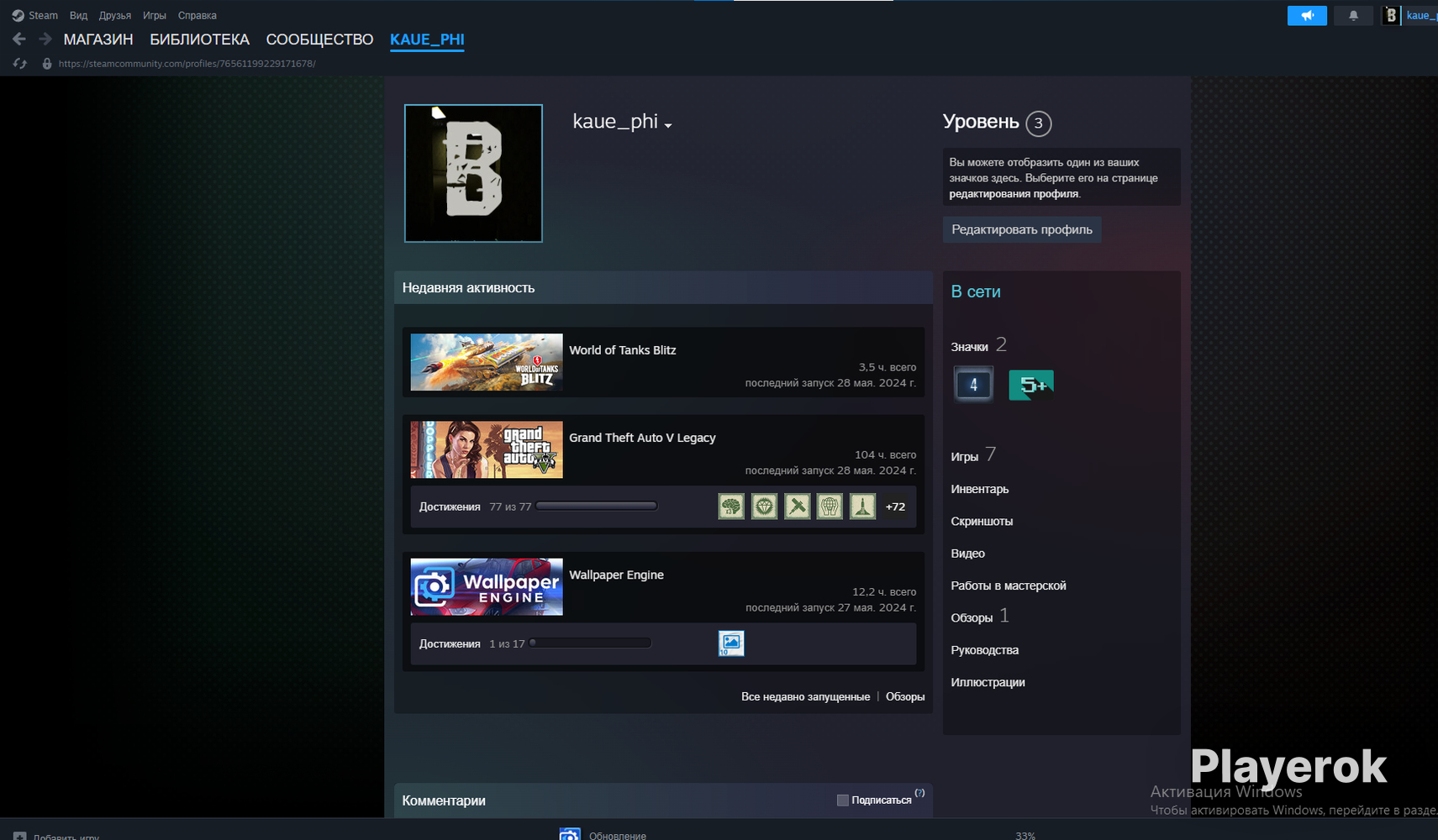Click the GTA V achievements progress bar
This screenshot has width=1438, height=840.
pos(597,506)
